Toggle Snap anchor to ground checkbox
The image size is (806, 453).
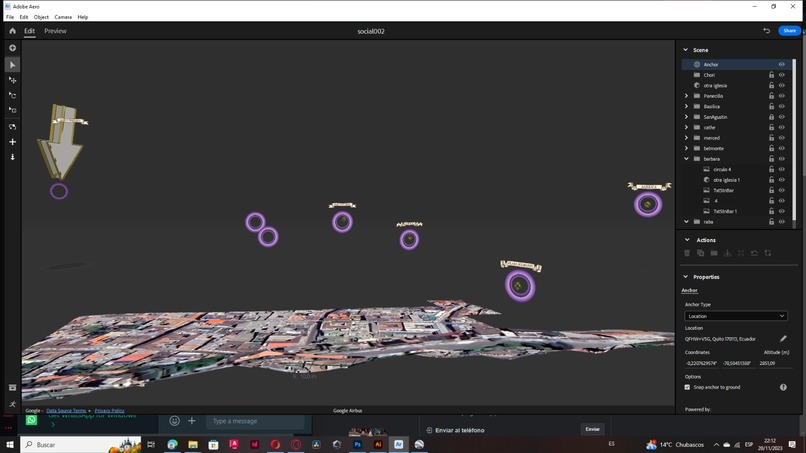point(687,387)
